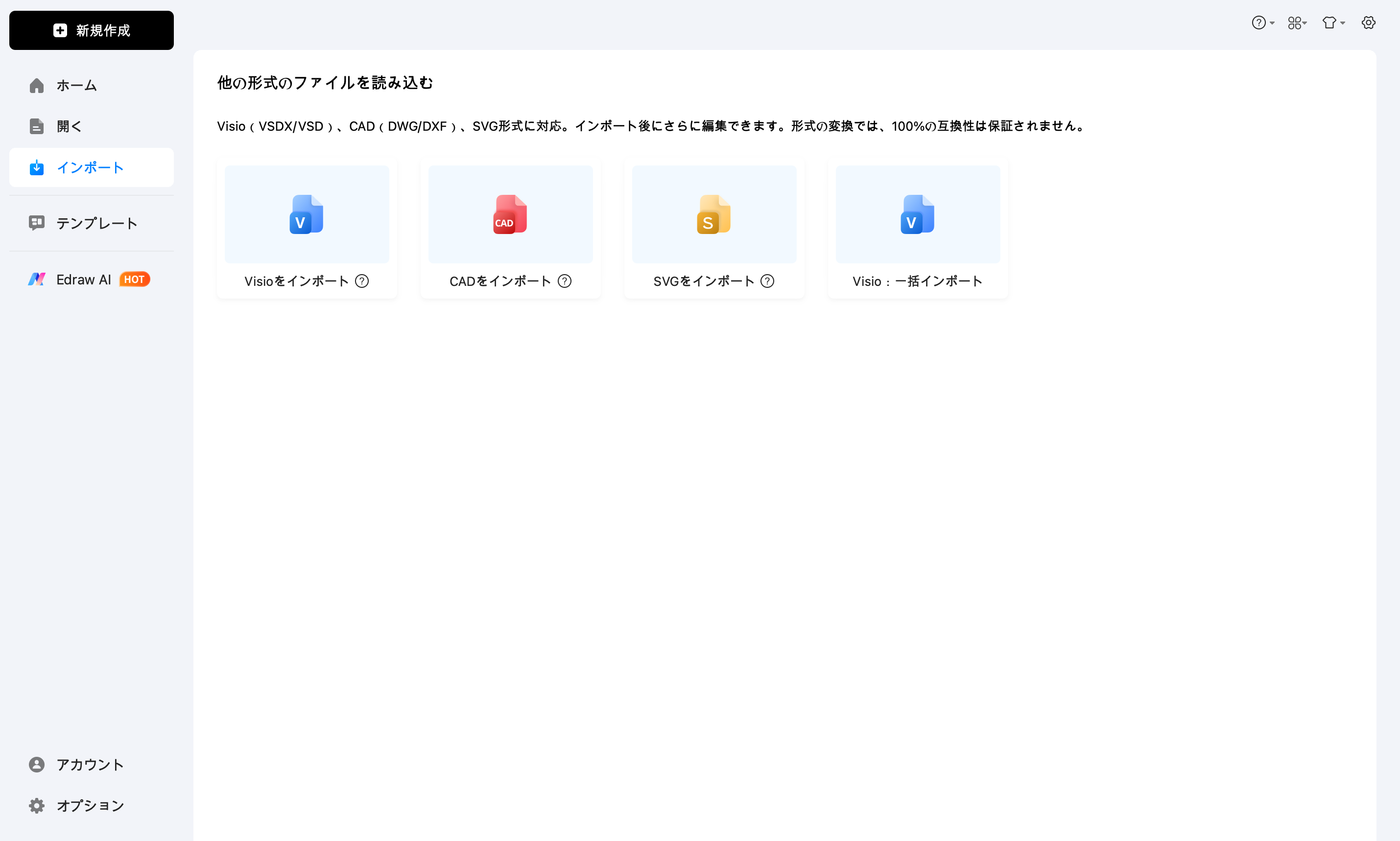Expand the apps grid dropdown
Image resolution: width=1400 pixels, height=841 pixels.
1297,23
